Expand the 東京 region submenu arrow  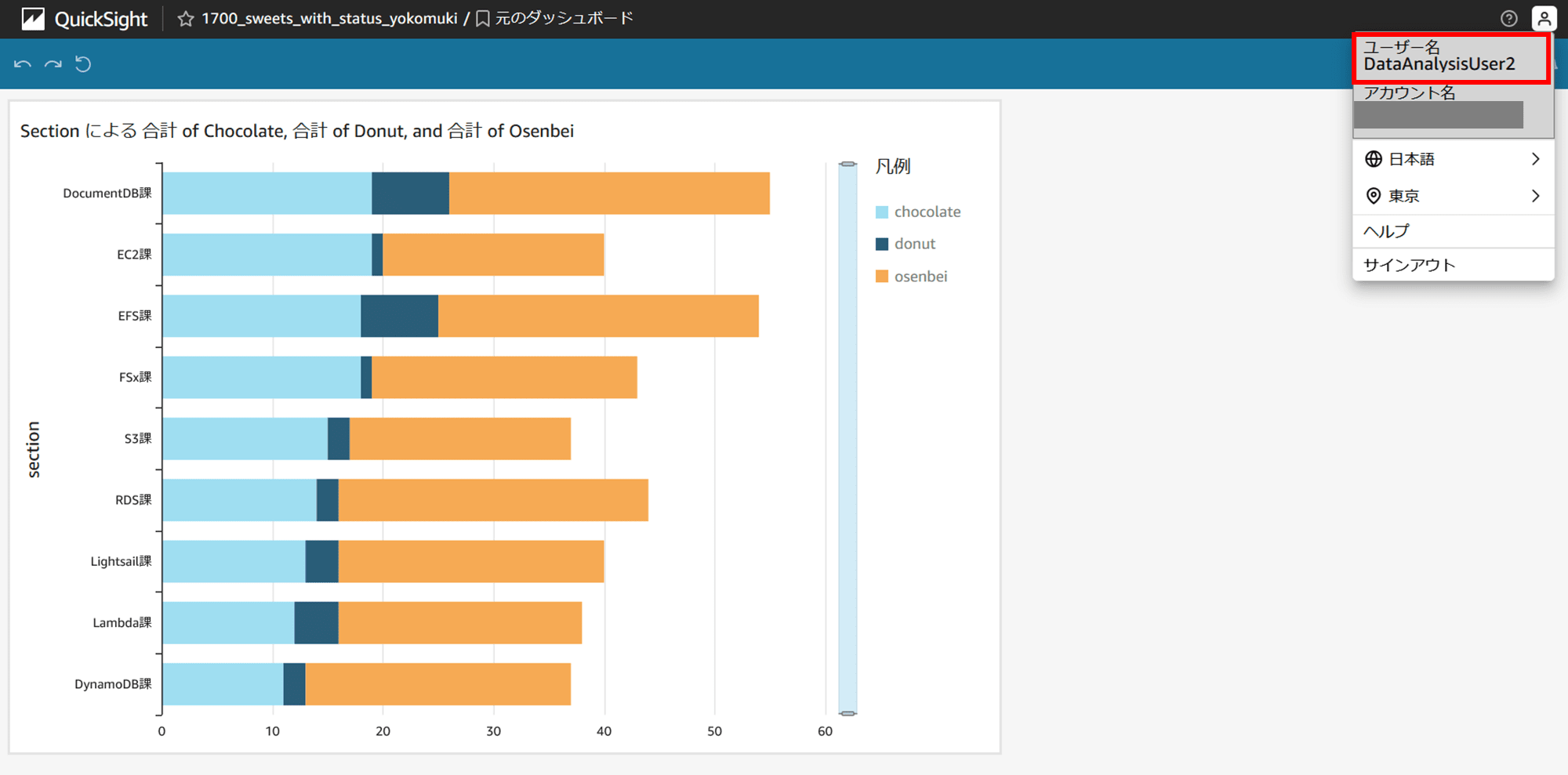pyautogui.click(x=1535, y=196)
